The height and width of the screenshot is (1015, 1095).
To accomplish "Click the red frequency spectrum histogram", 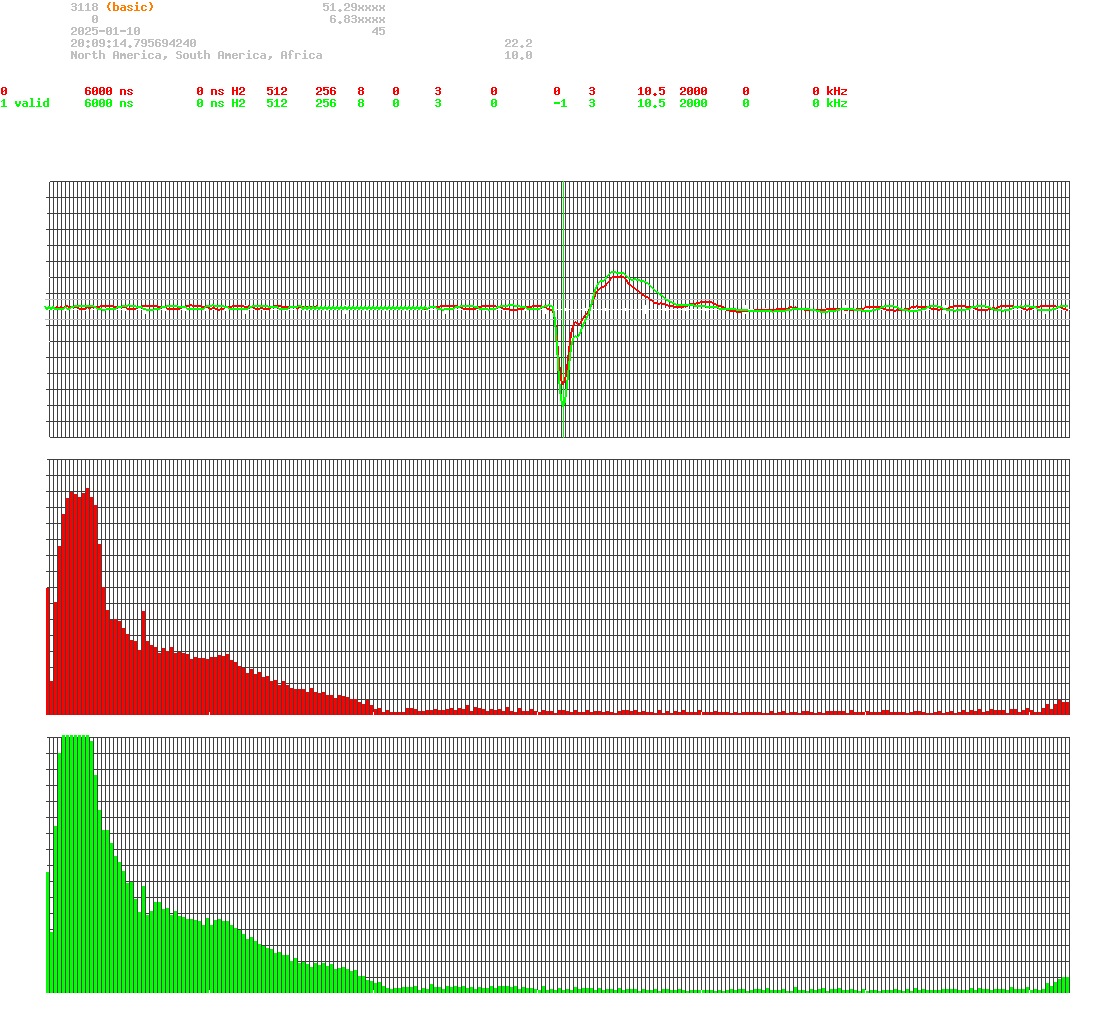I will pos(558,587).
